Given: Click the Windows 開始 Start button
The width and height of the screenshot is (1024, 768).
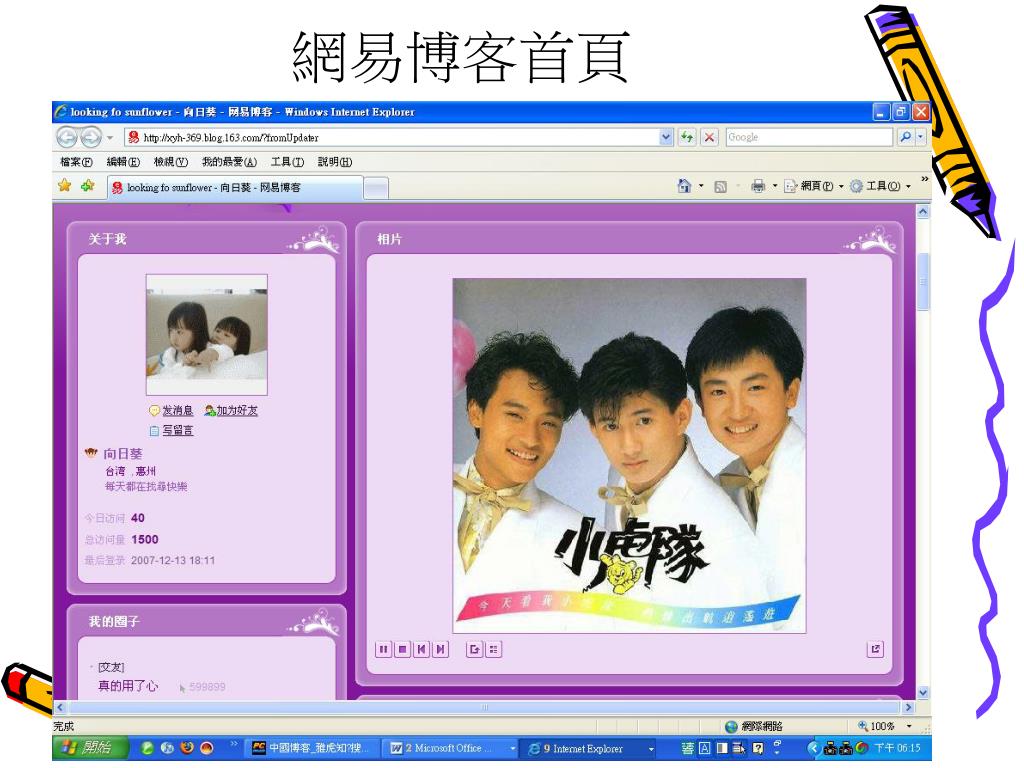Looking at the screenshot, I should pos(89,748).
